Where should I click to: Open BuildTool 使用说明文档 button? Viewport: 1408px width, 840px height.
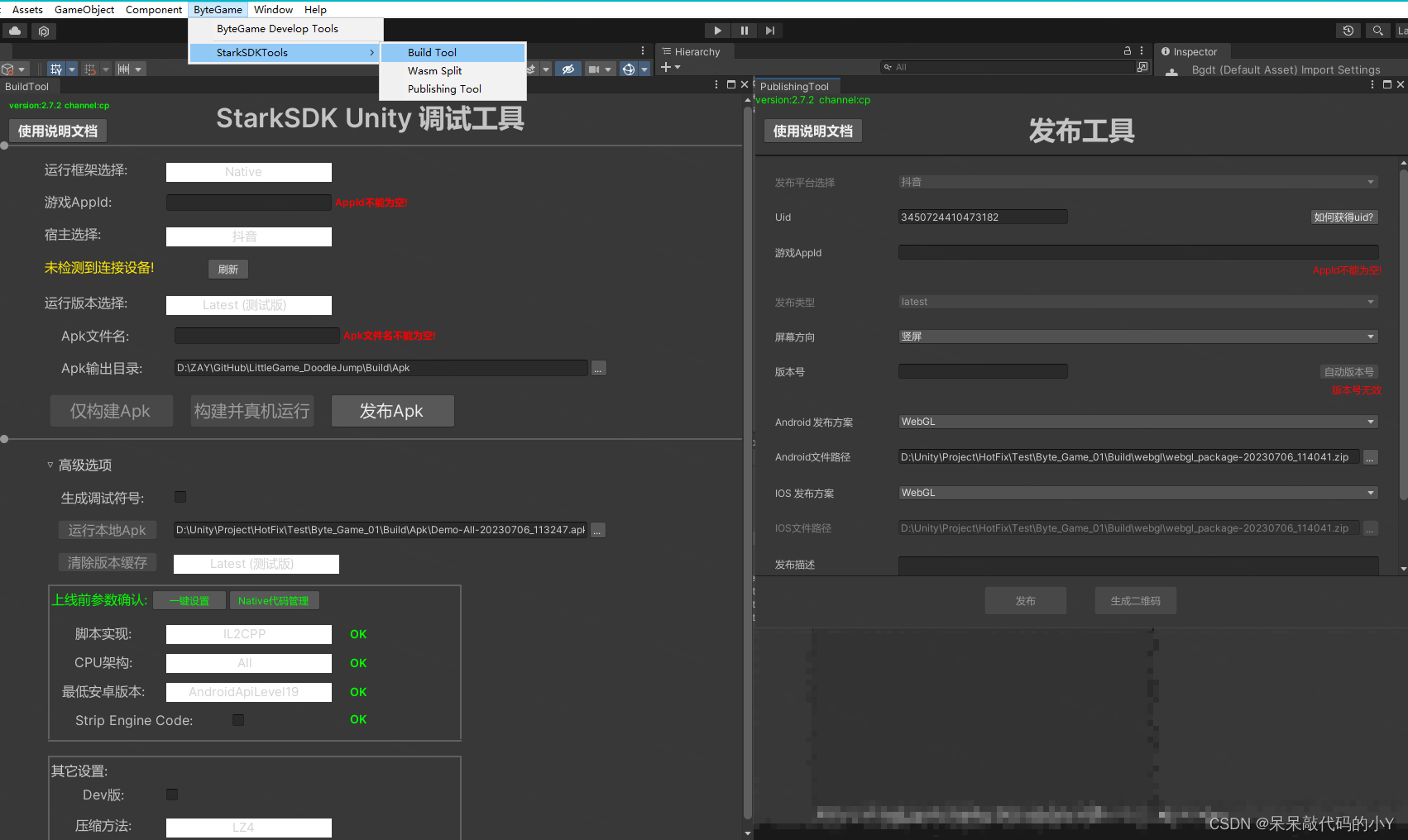tap(58, 131)
